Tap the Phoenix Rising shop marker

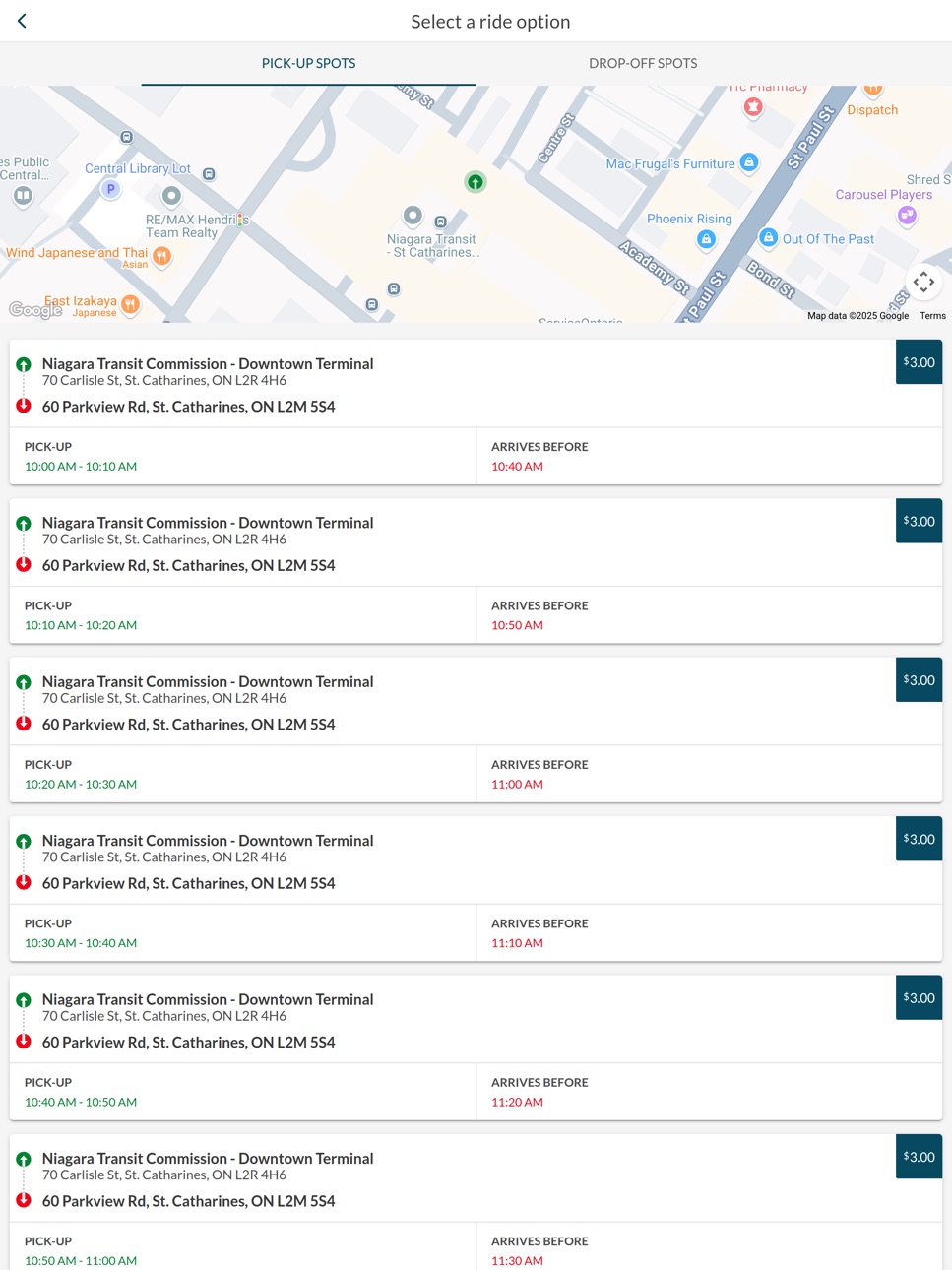pyautogui.click(x=706, y=239)
